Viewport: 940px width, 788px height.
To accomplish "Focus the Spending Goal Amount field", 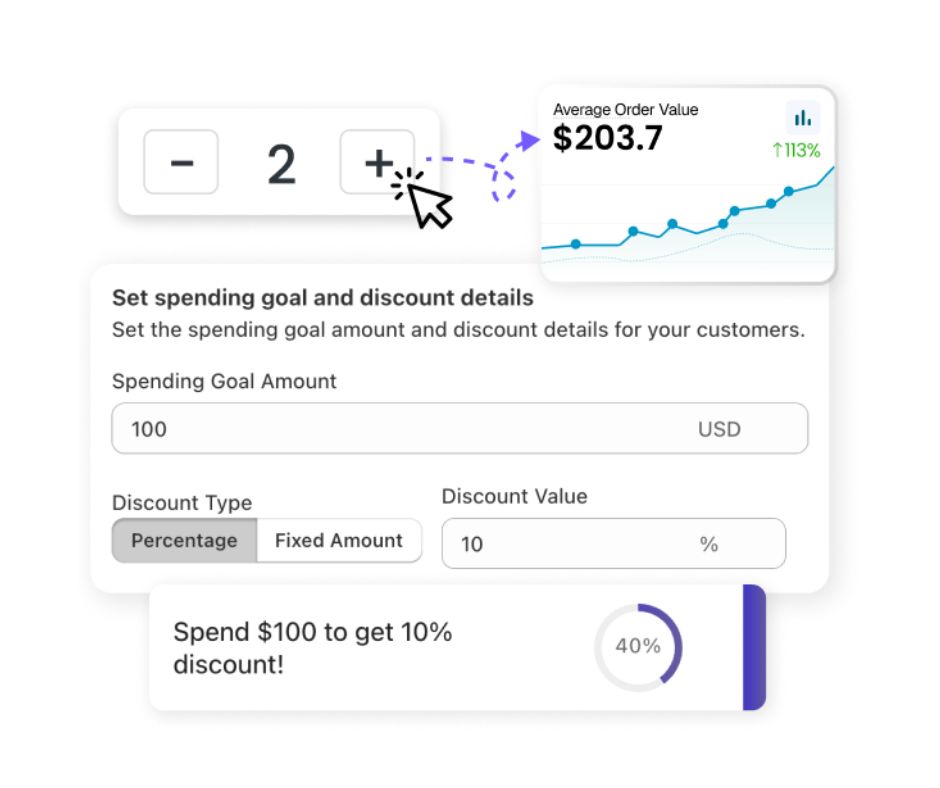I will tap(460, 429).
